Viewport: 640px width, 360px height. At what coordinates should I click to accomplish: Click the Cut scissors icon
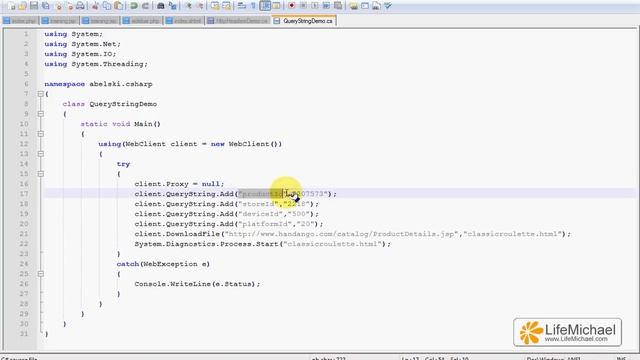coord(95,6)
